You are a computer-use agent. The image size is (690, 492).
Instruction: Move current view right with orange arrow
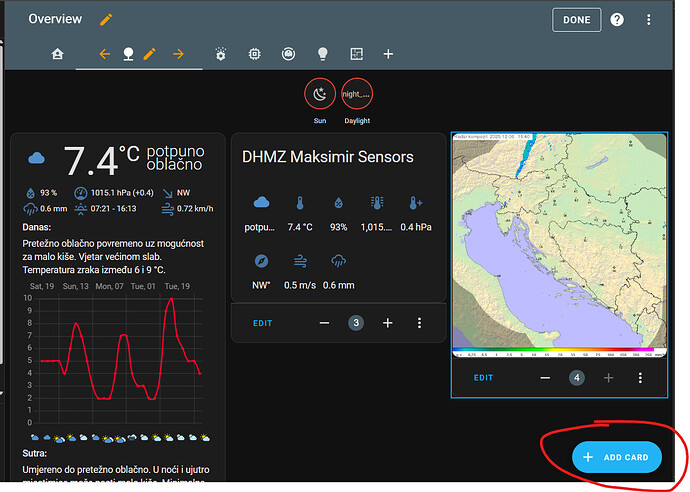click(178, 54)
